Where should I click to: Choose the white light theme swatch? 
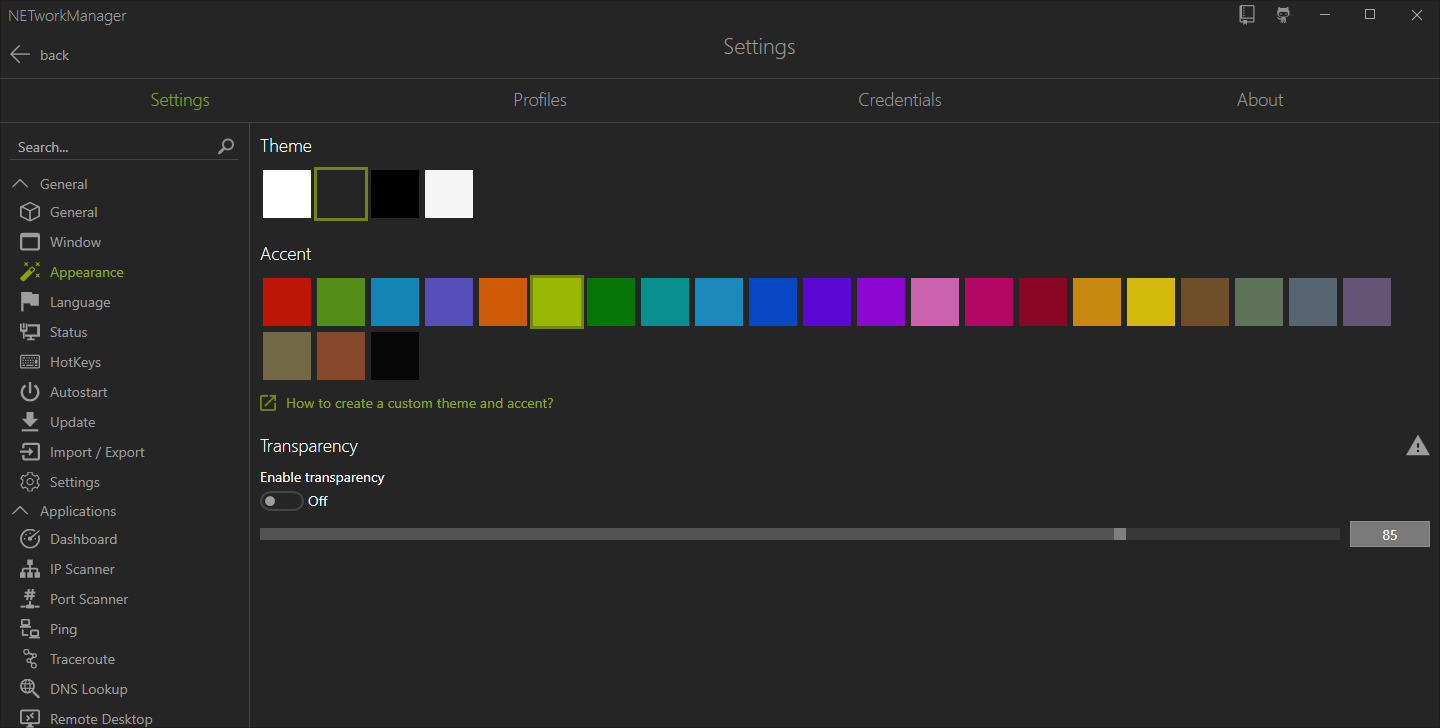point(287,194)
